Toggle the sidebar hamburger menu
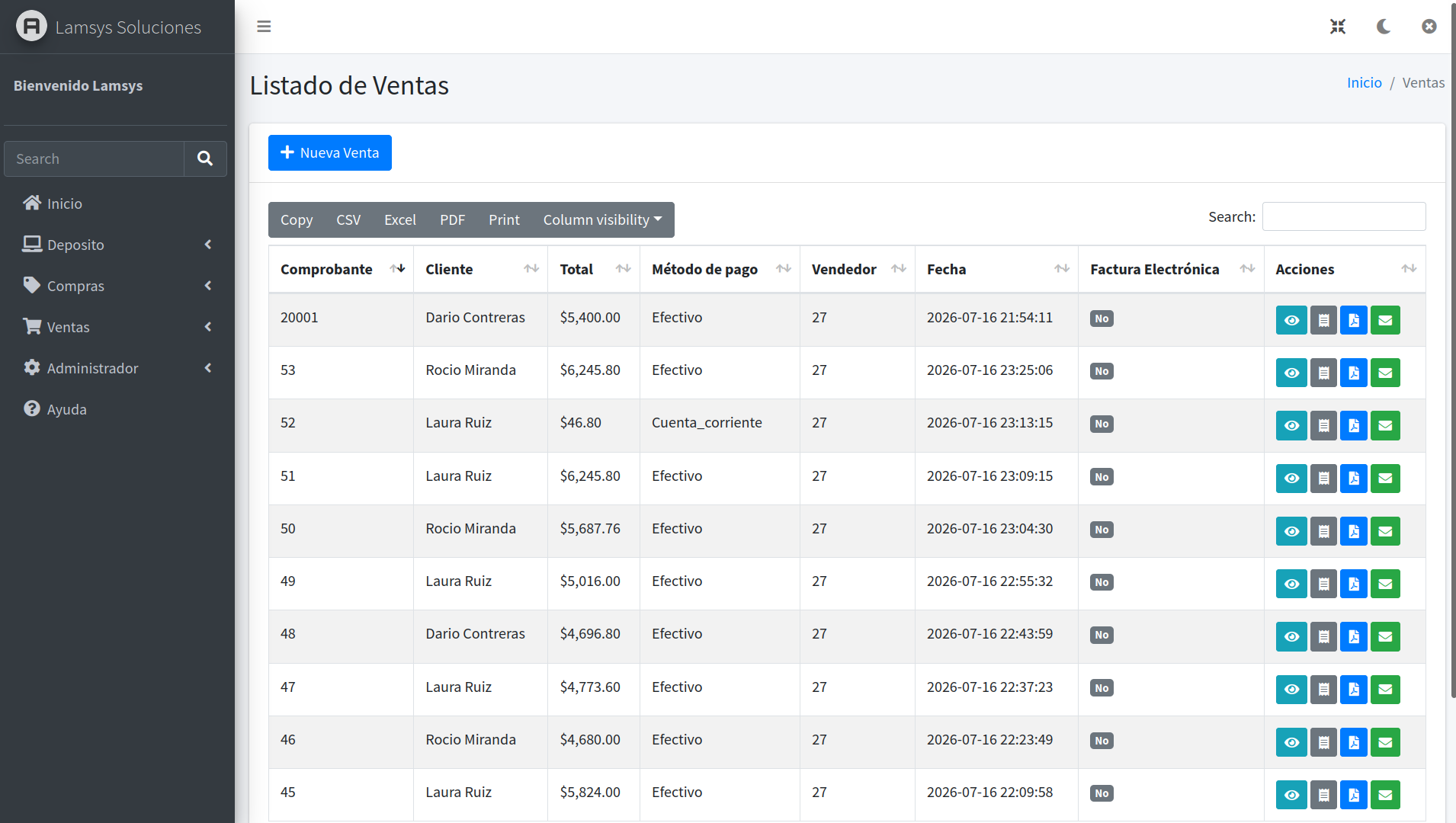The image size is (1456, 823). pyautogui.click(x=264, y=27)
